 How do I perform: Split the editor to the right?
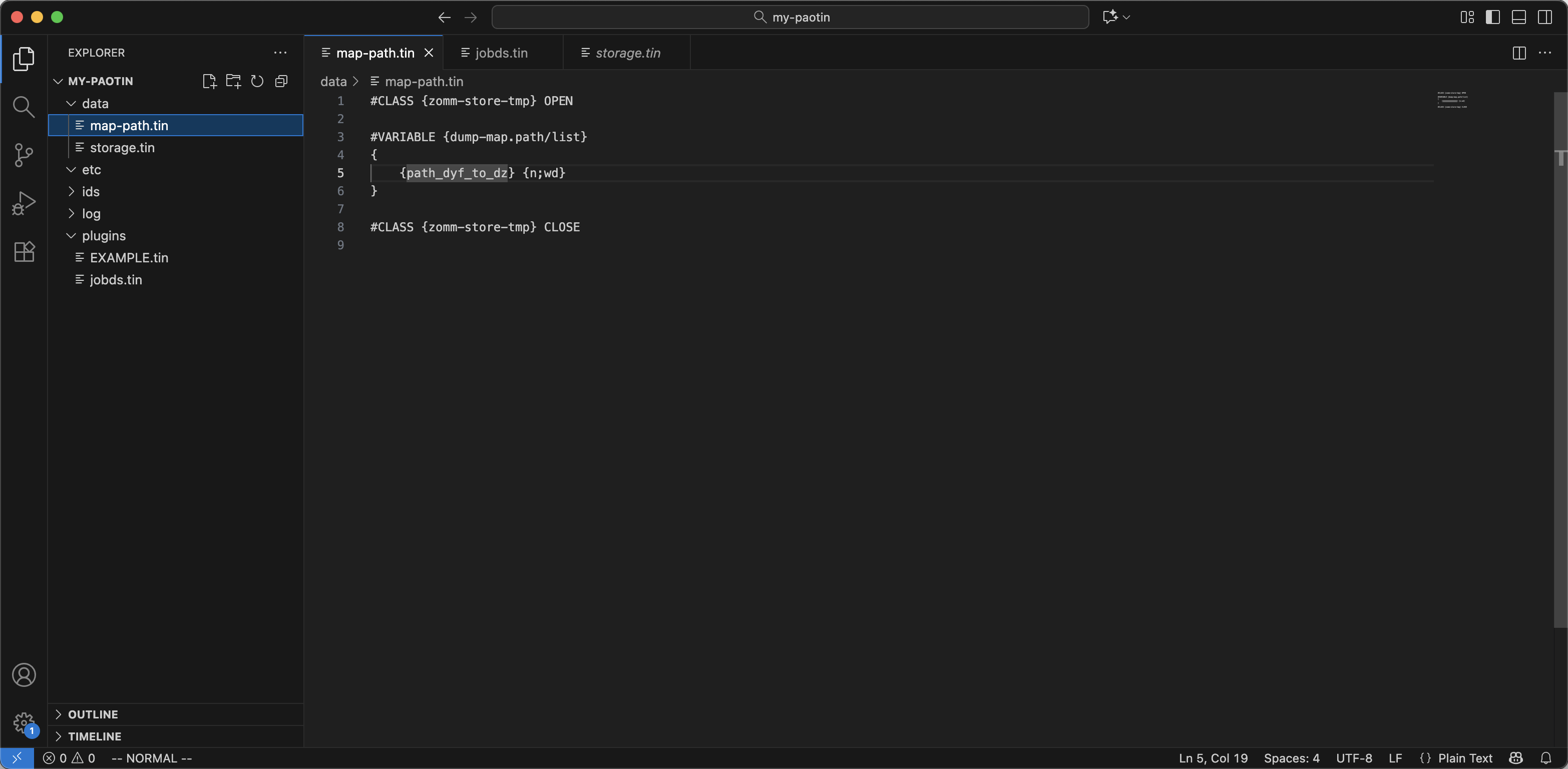[1519, 53]
